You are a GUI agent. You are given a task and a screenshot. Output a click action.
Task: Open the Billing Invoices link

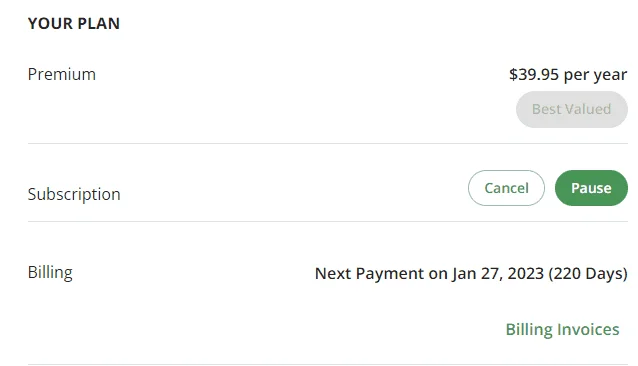click(562, 329)
